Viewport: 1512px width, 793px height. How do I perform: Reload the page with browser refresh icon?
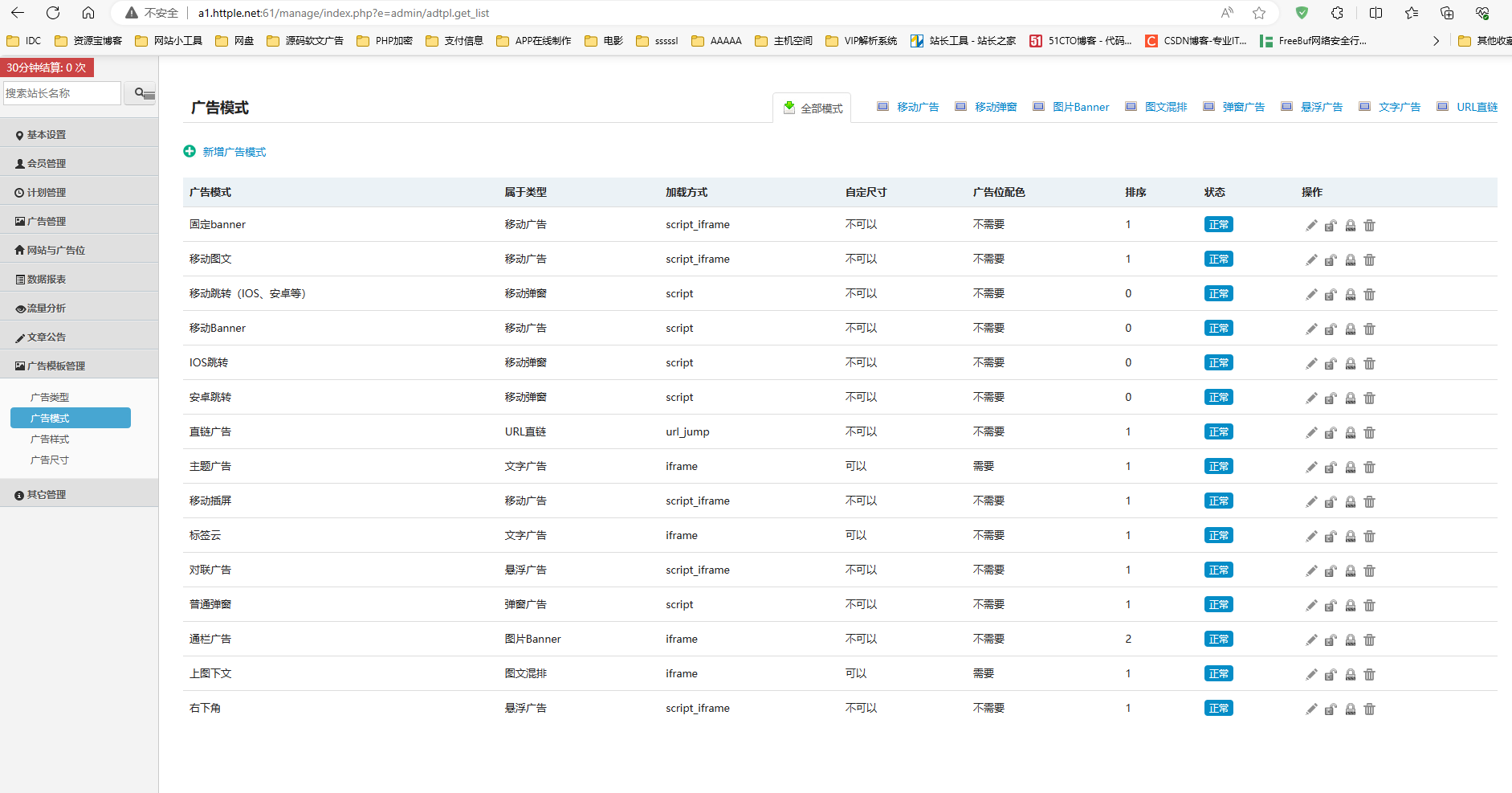point(53,13)
